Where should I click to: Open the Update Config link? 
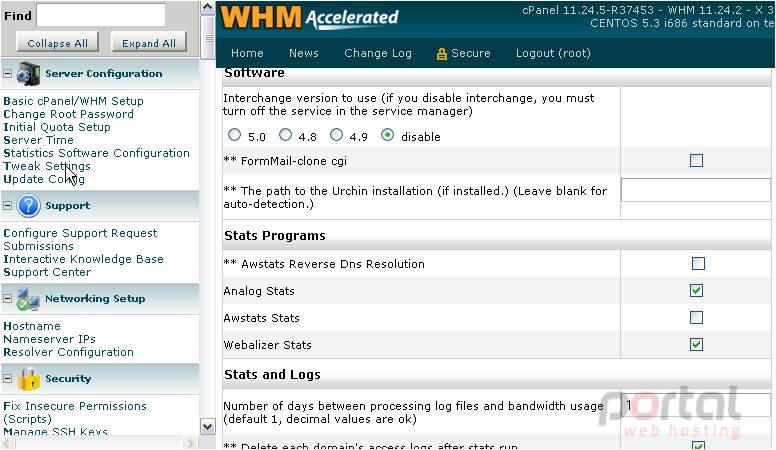click(x=44, y=179)
